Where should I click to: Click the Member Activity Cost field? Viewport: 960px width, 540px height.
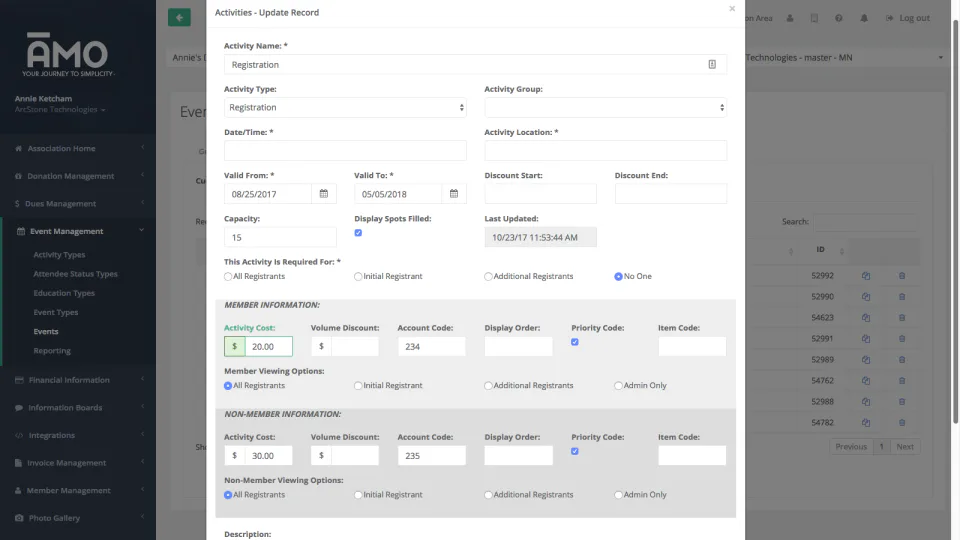[269, 347]
